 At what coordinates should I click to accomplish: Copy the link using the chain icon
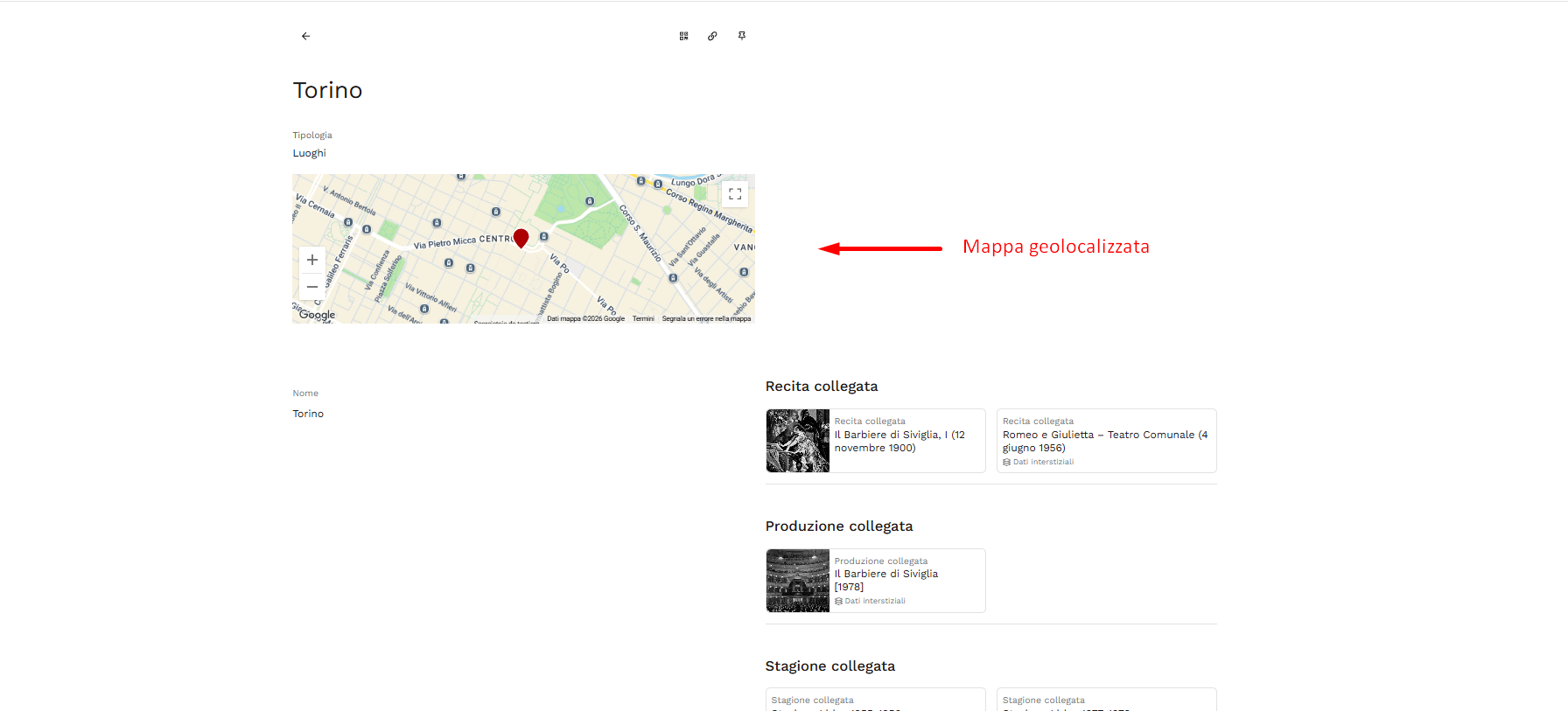click(712, 36)
